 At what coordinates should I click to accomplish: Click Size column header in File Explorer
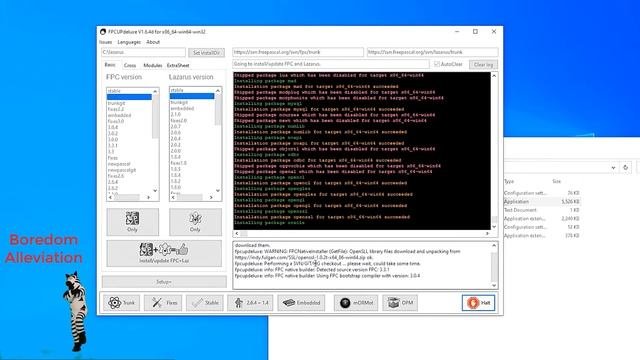pyautogui.click(x=557, y=181)
